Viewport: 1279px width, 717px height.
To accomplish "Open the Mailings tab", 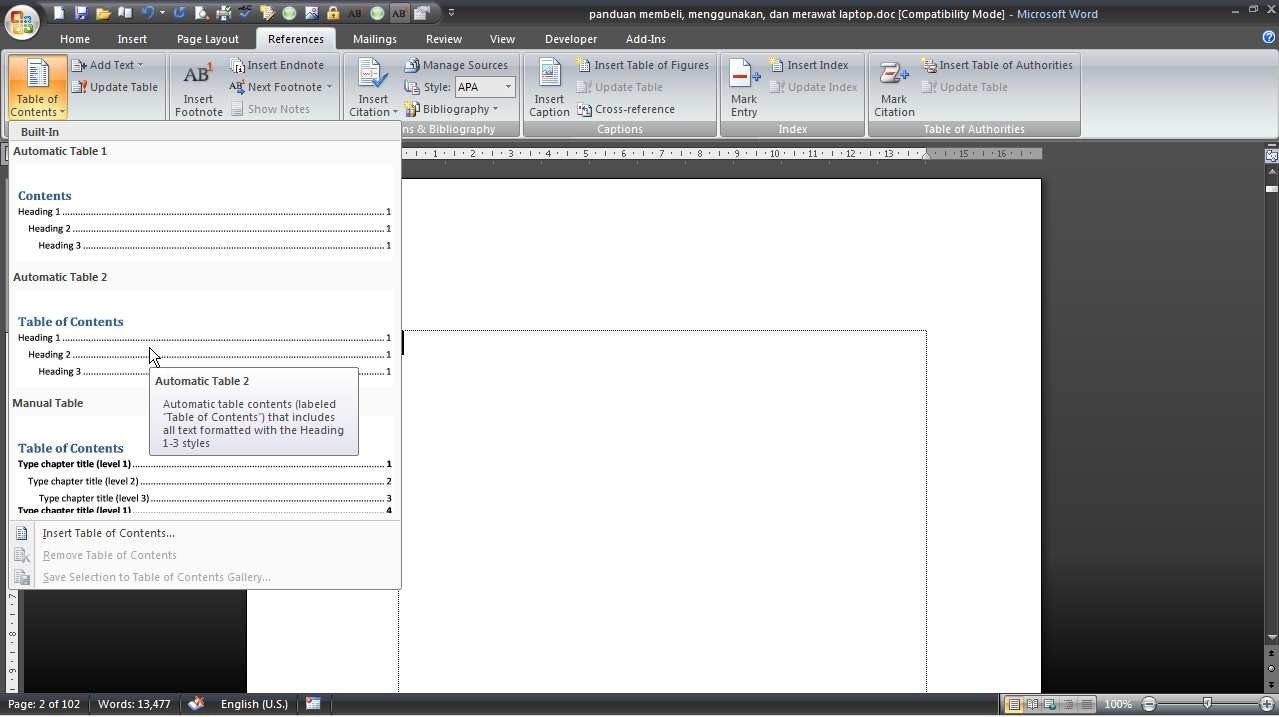I will click(375, 39).
